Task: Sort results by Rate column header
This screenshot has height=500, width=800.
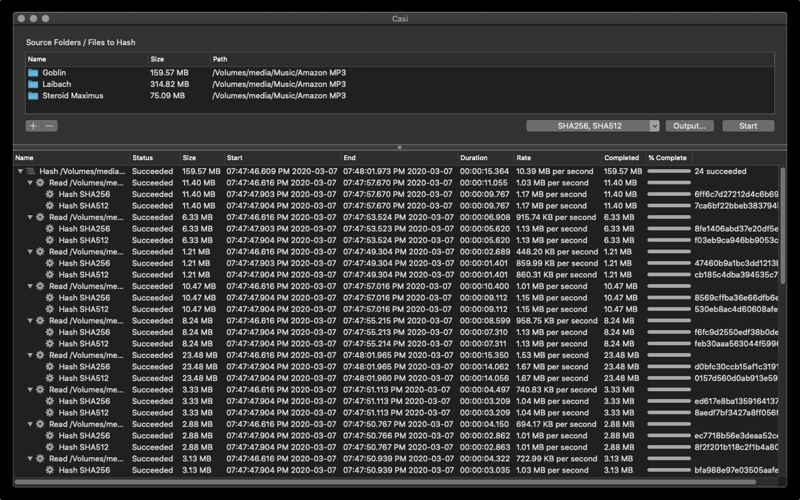Action: coord(523,158)
